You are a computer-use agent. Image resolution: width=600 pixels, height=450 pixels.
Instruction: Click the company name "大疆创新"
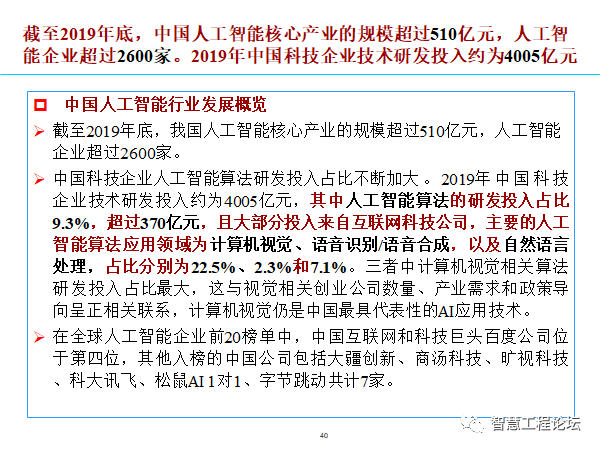(x=361, y=359)
